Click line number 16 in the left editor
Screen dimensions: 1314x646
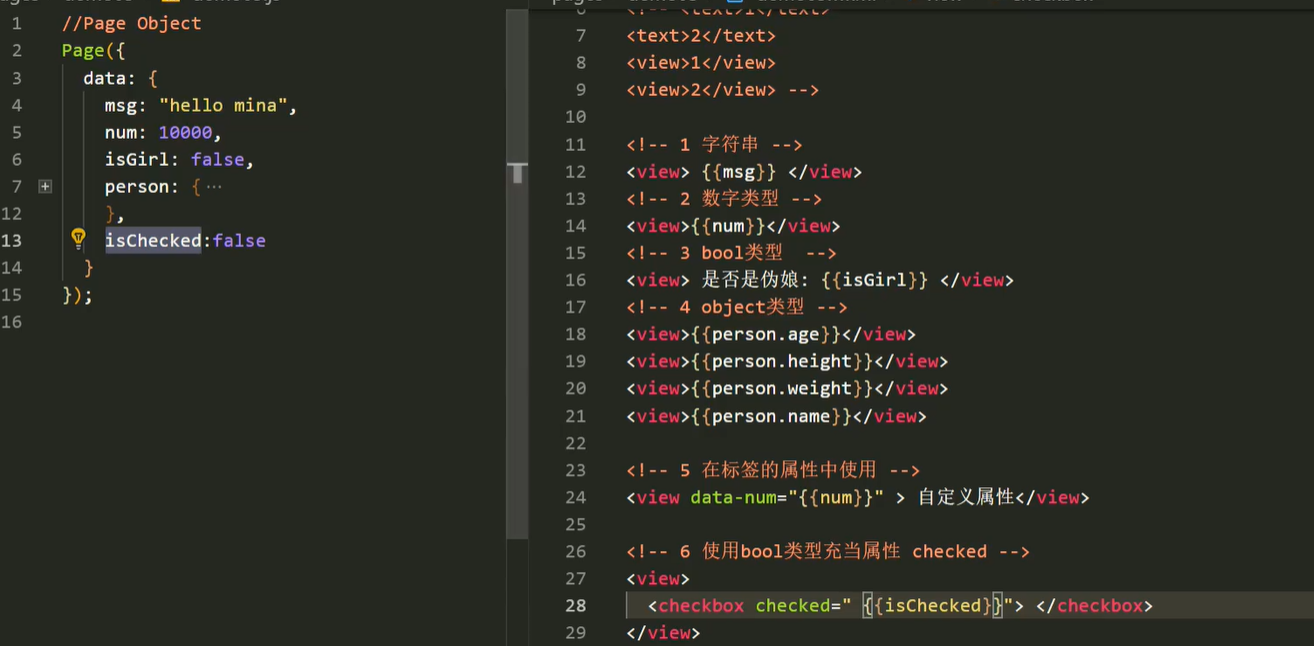pyautogui.click(x=12, y=321)
